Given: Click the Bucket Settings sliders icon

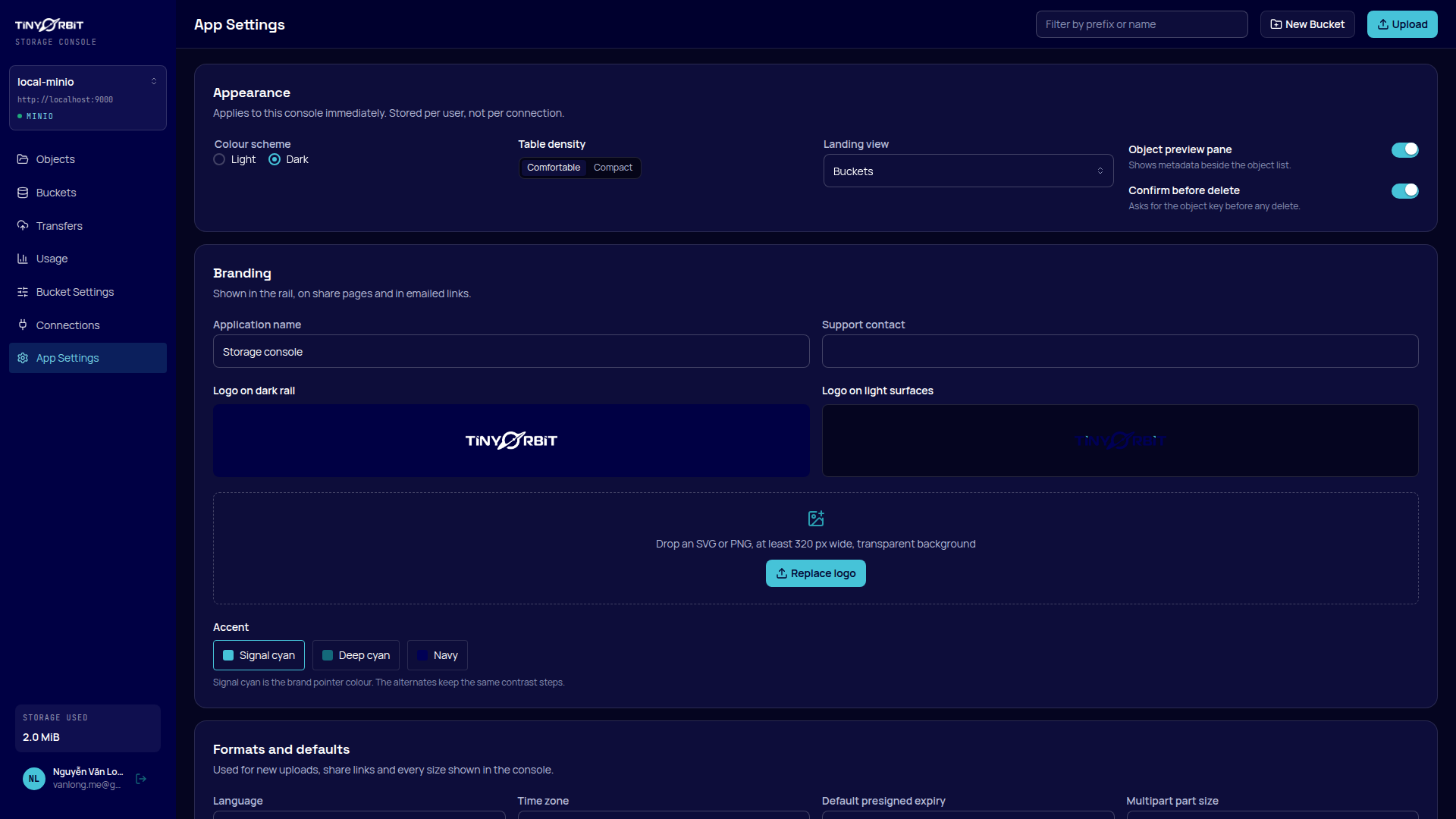Looking at the screenshot, I should [23, 292].
